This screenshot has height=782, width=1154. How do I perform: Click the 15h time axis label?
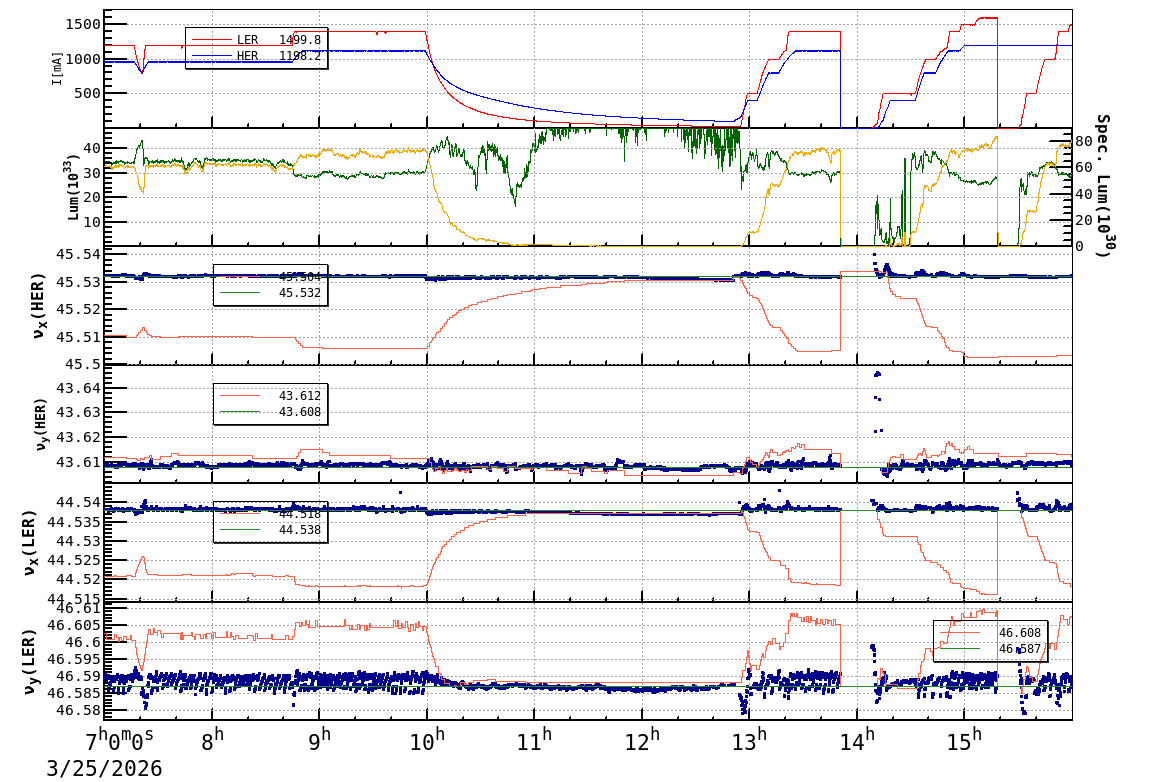[x=965, y=741]
